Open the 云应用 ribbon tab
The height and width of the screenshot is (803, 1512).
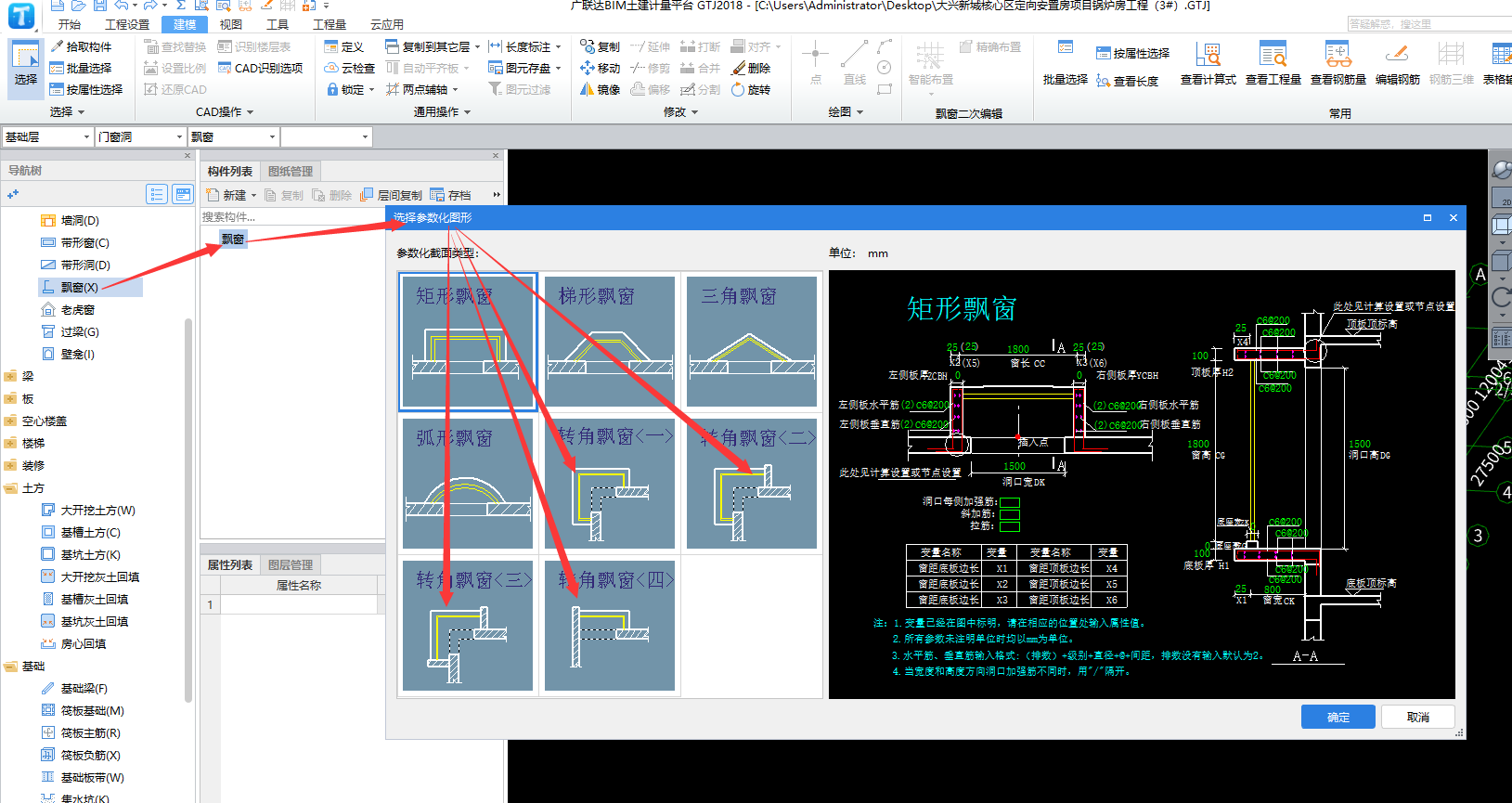(387, 24)
